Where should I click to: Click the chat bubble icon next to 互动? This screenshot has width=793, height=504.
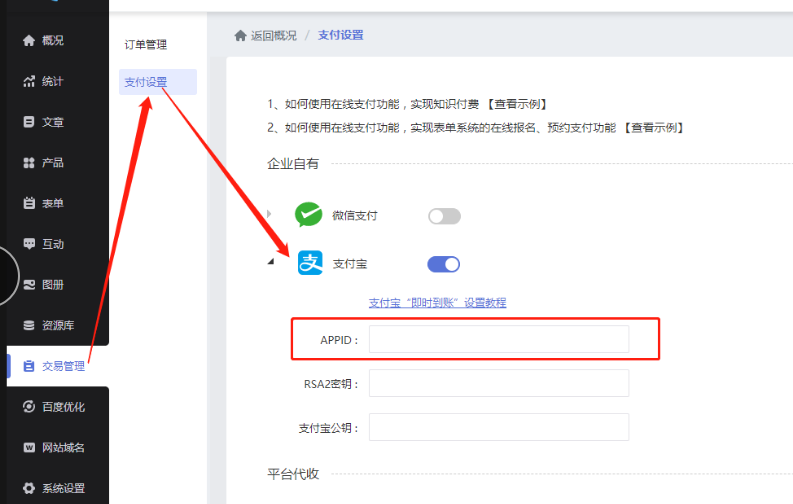click(29, 244)
